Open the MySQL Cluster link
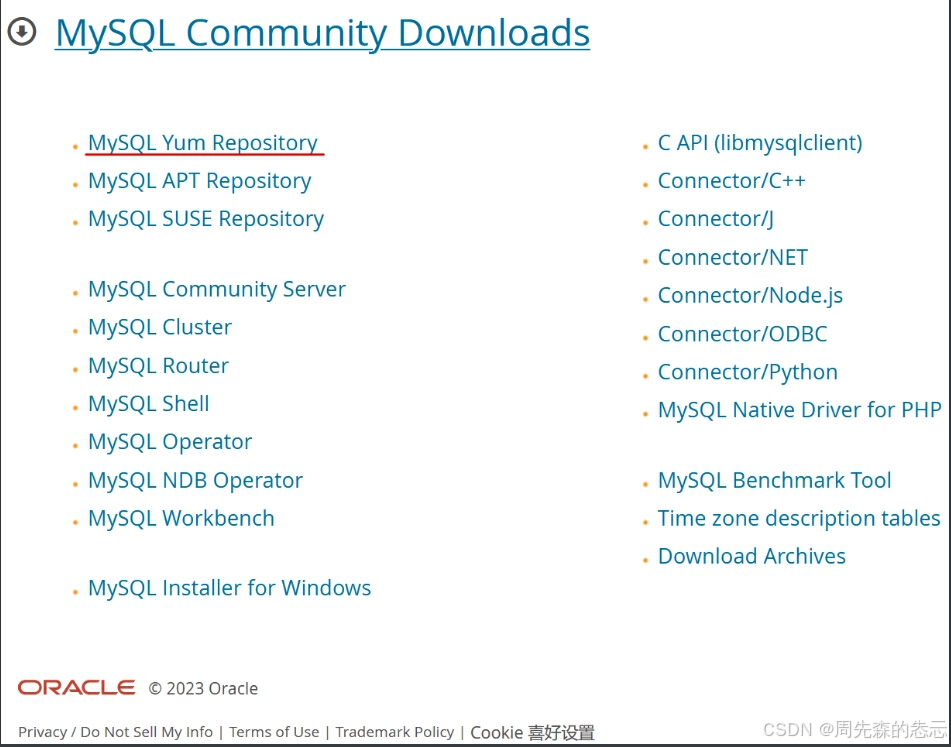951x747 pixels. click(160, 327)
